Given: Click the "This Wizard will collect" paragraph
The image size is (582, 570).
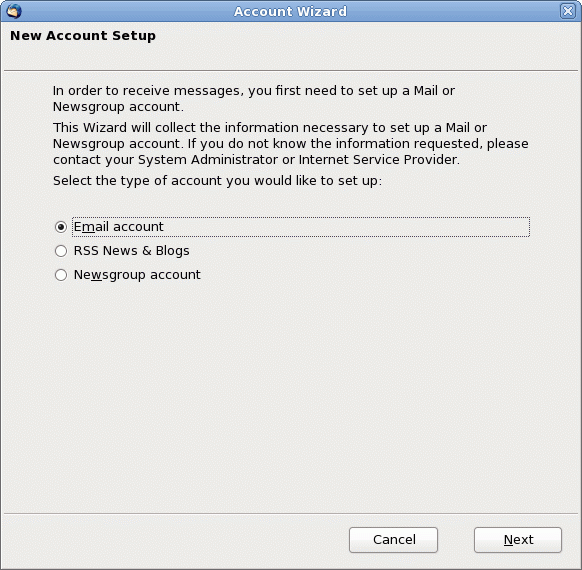Looking at the screenshot, I should tap(291, 143).
